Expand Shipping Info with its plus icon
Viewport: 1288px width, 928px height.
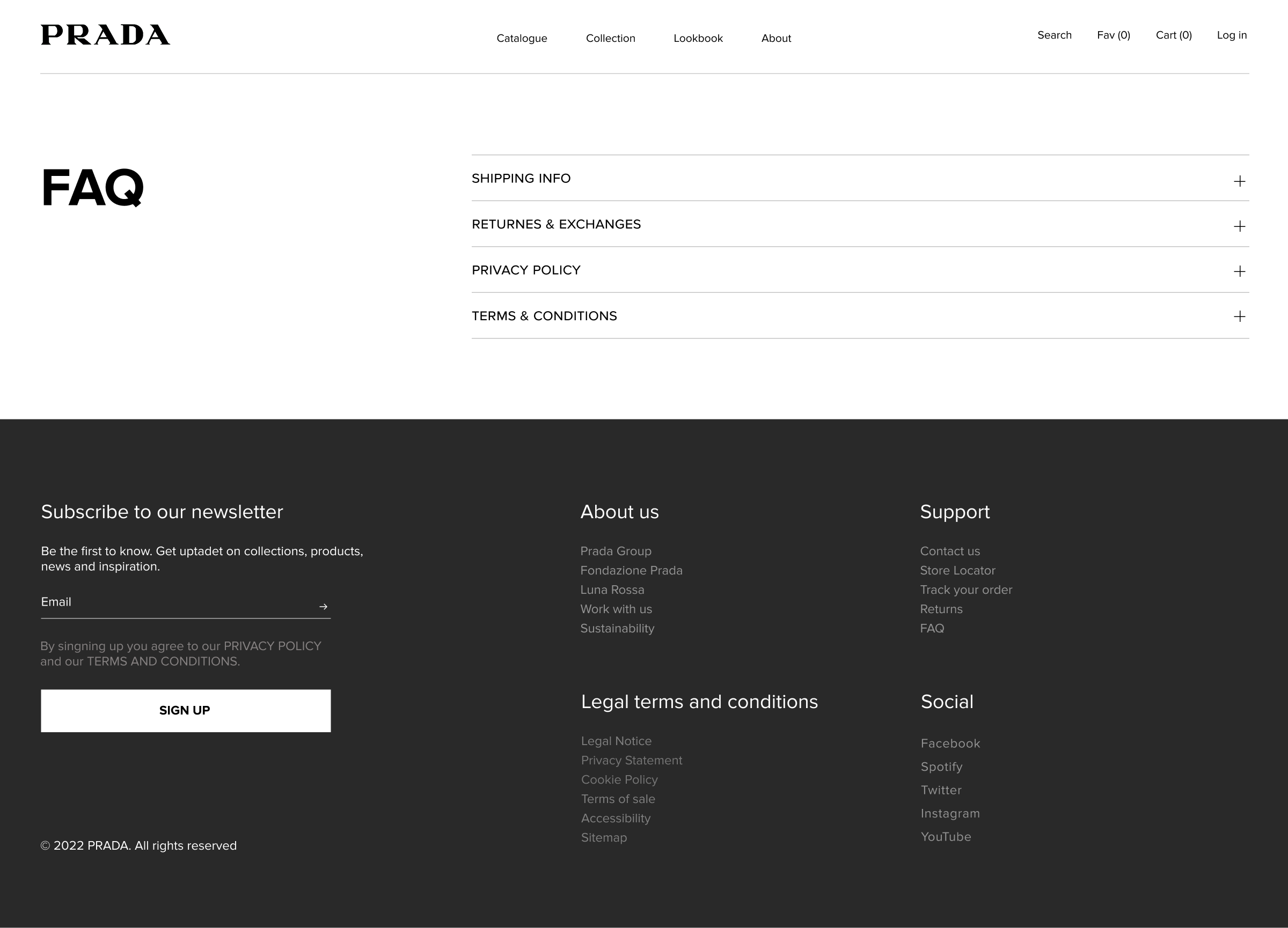click(x=1240, y=181)
